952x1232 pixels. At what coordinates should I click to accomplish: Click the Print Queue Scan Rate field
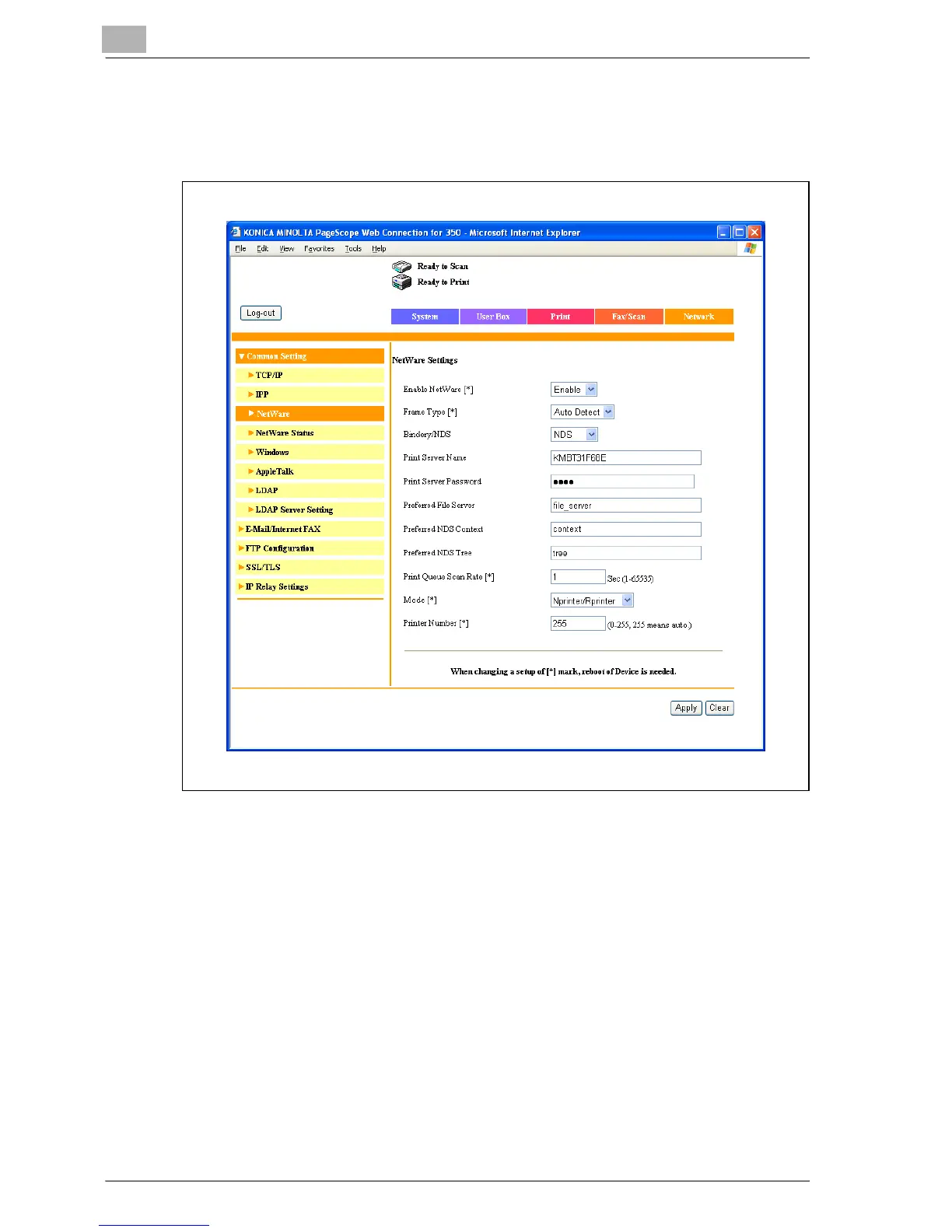point(578,576)
